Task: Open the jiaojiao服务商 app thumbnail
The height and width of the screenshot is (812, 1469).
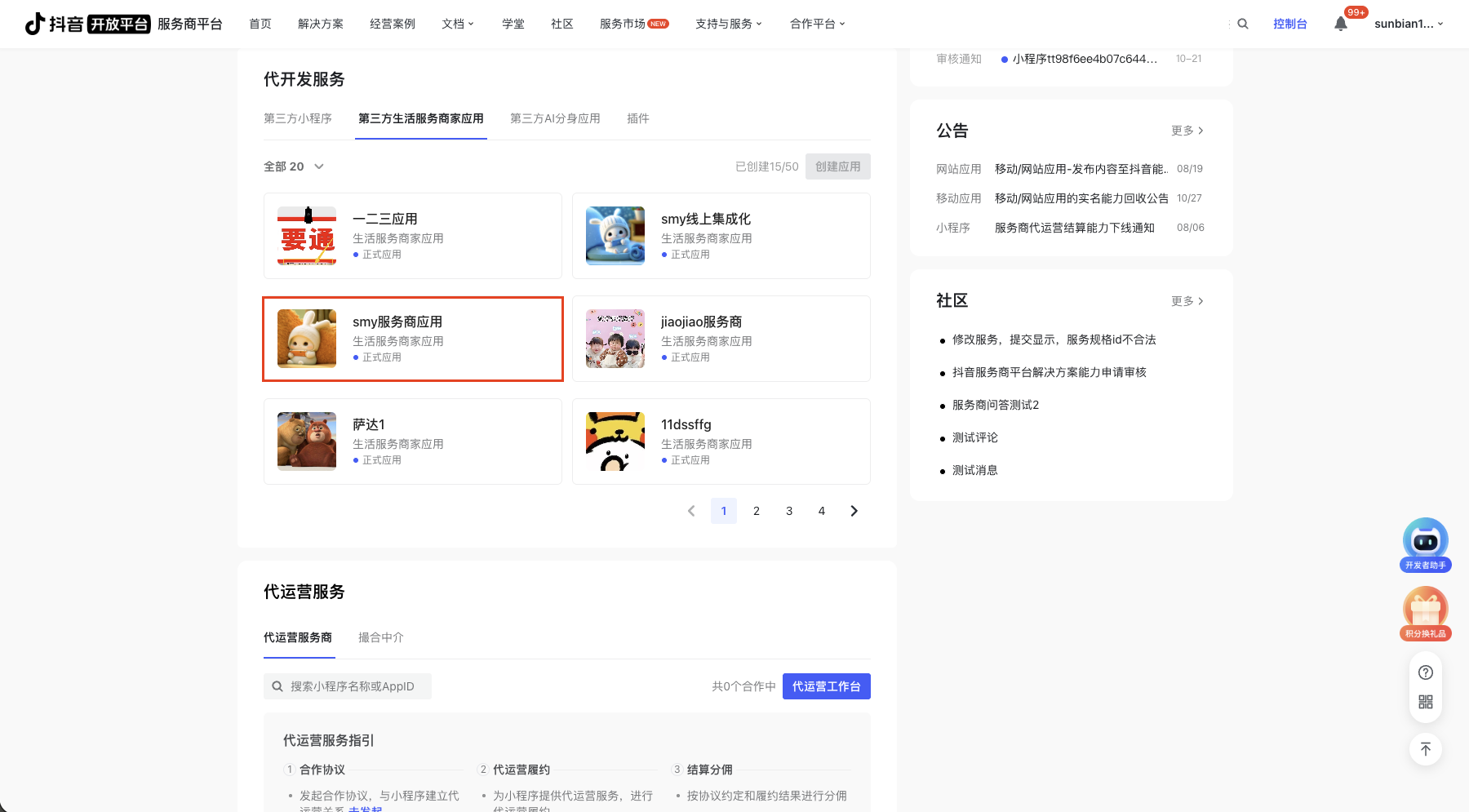Action: coord(615,339)
